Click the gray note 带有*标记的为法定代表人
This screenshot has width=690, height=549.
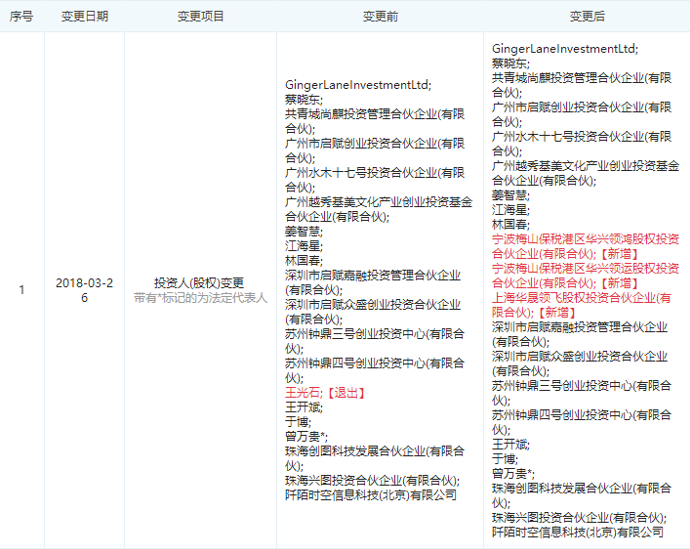click(200, 298)
